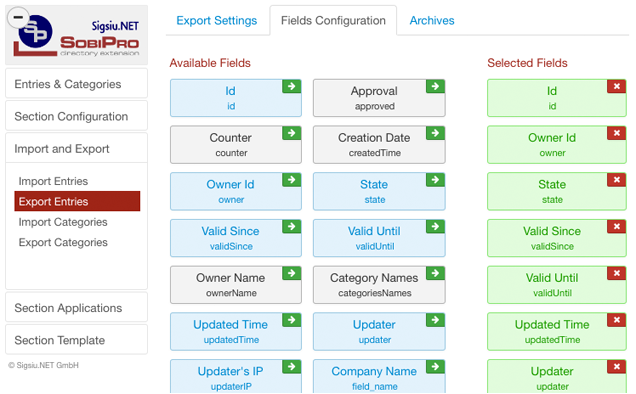Remove Id from selected fields with red X
The height and width of the screenshot is (394, 636).
617,86
